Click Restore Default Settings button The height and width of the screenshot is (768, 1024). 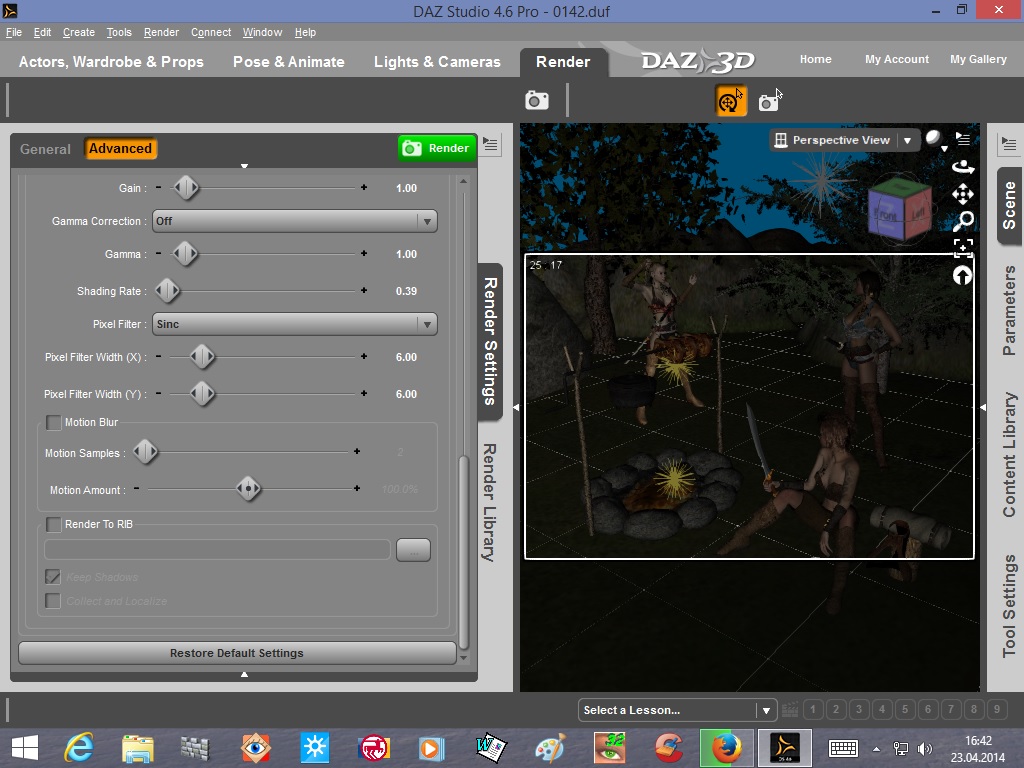[237, 653]
